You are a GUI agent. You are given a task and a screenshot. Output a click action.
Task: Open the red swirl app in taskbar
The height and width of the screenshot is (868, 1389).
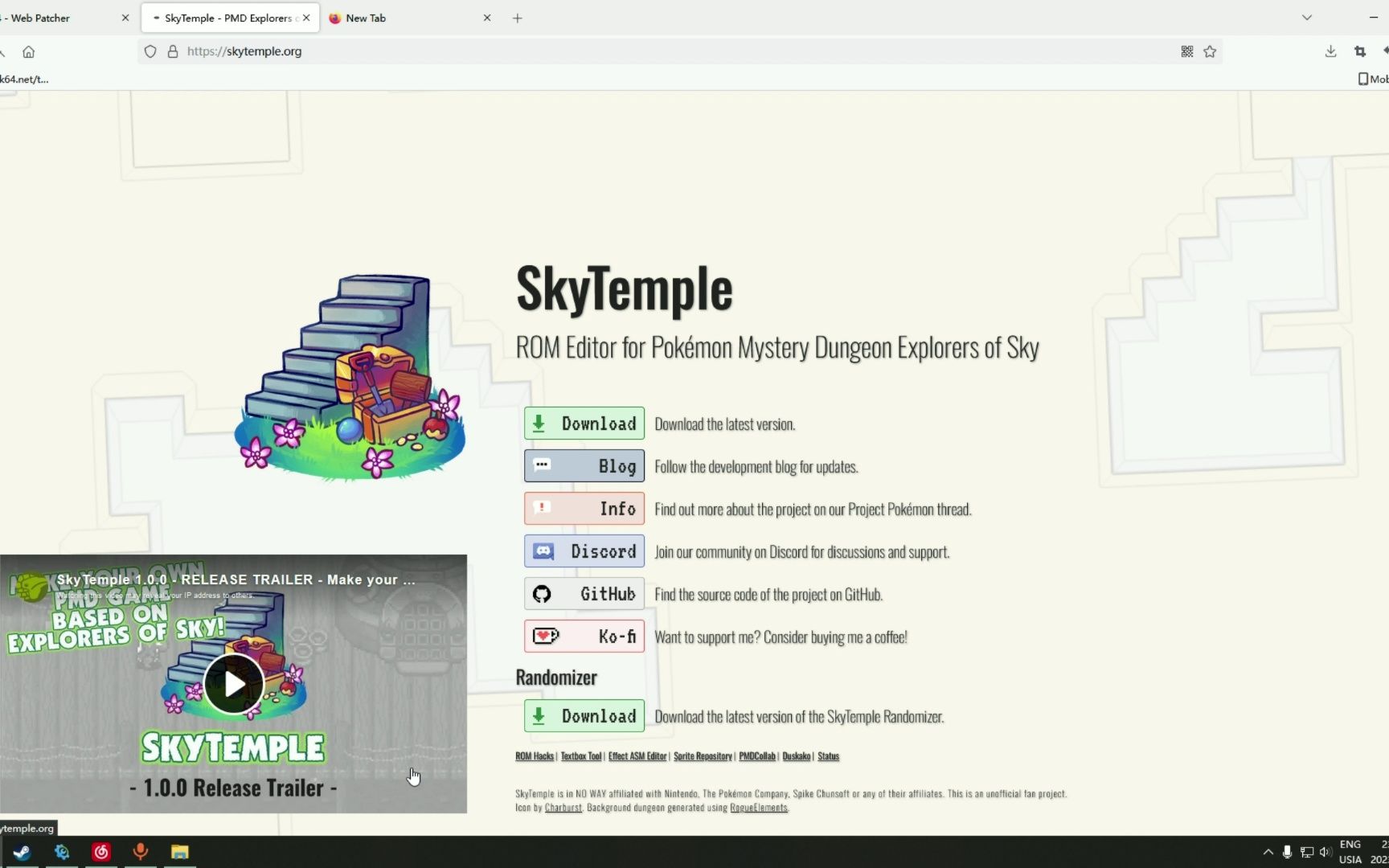point(101,852)
